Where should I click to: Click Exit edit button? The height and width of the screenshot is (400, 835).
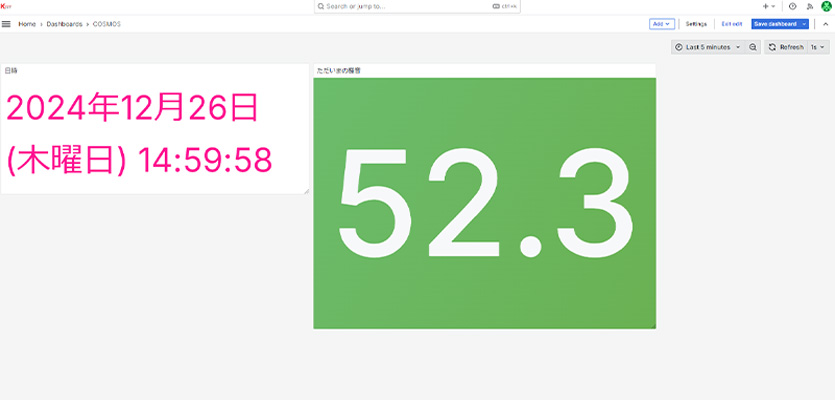(x=732, y=23)
